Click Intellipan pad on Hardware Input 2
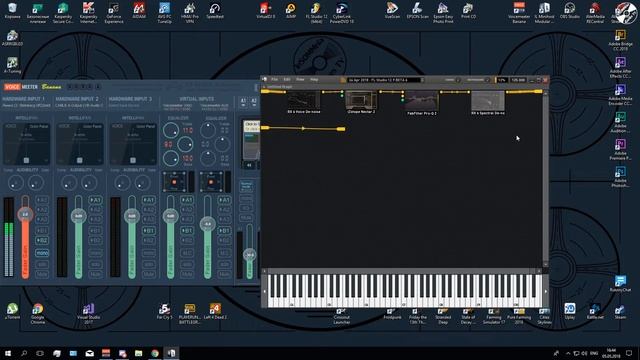The width and height of the screenshot is (640, 360). [x=80, y=144]
